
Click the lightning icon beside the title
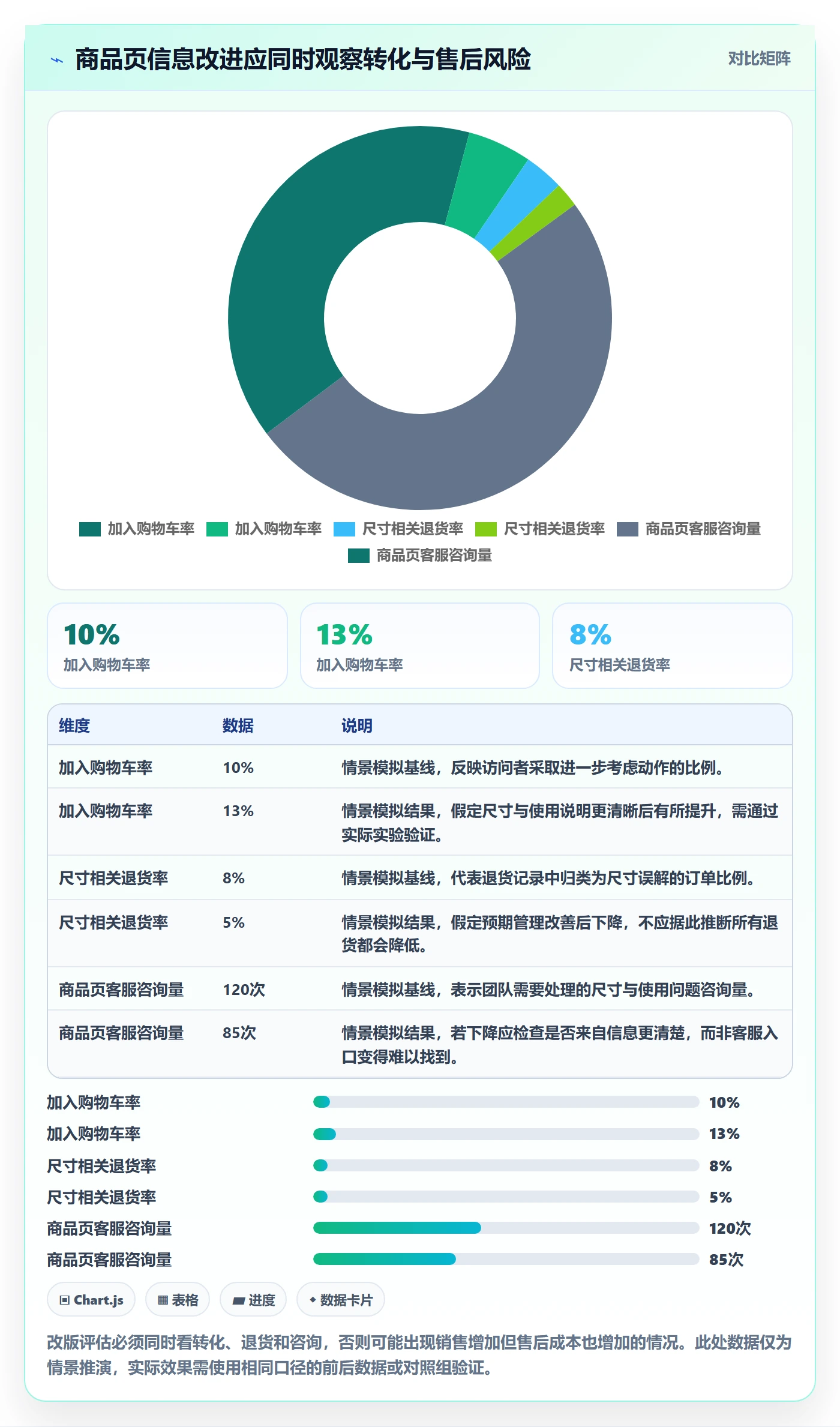(x=57, y=60)
